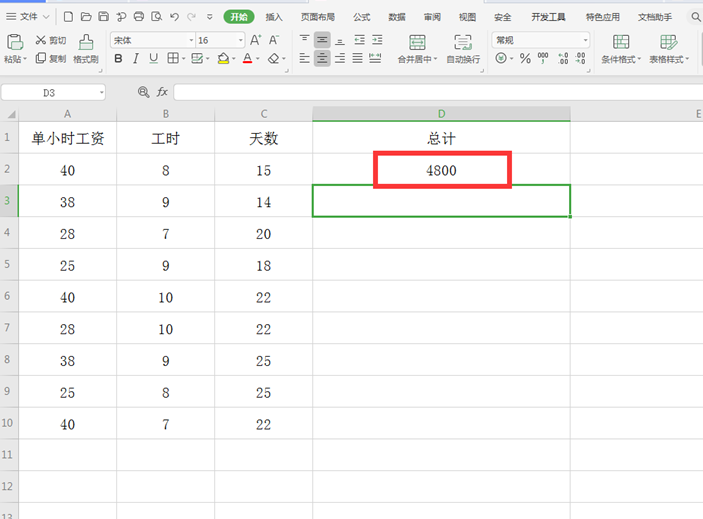Image resolution: width=703 pixels, height=519 pixels.
Task: Activate the Format Painter brush
Action: (x=86, y=43)
